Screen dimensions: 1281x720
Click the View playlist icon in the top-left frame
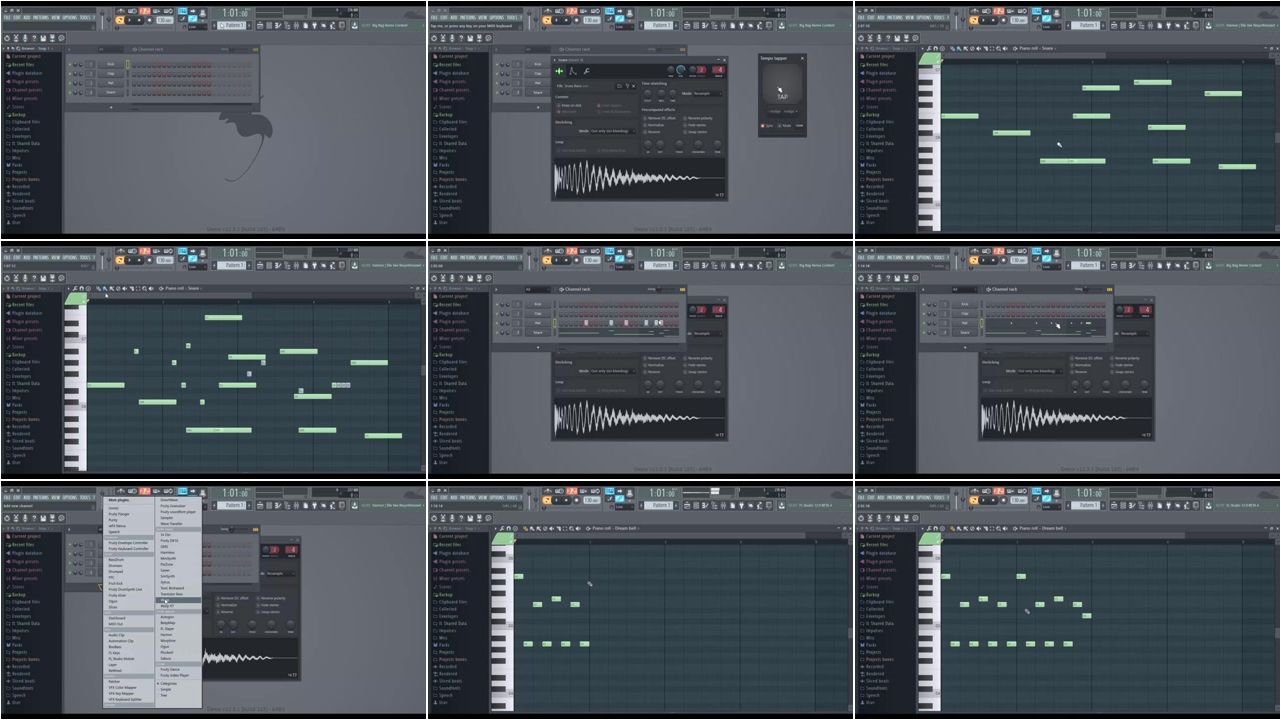[260, 25]
